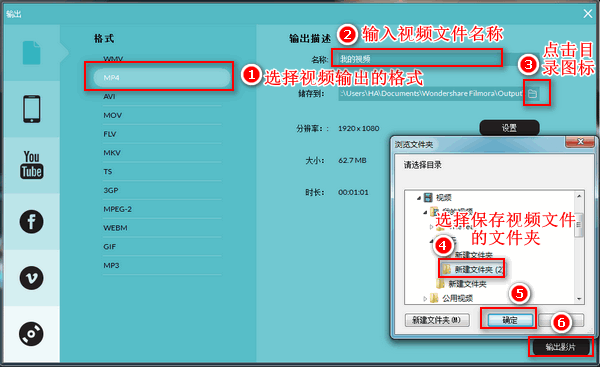Click 新建文件夹 (M) to create folder
The image size is (600, 367).
(x=437, y=320)
